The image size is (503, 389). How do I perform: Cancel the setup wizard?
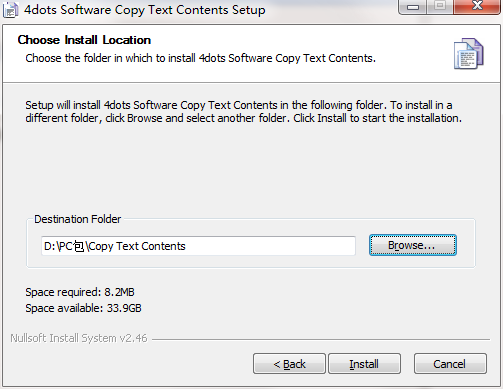coord(450,364)
